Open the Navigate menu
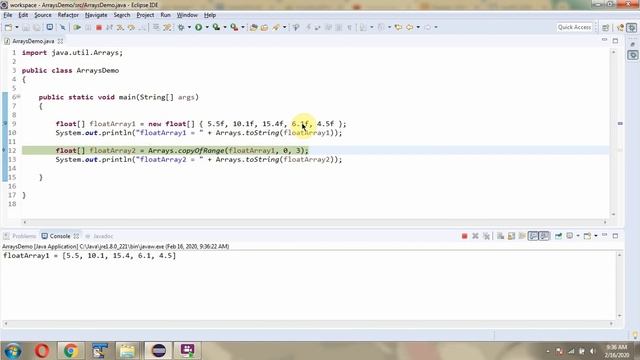 [96, 15]
